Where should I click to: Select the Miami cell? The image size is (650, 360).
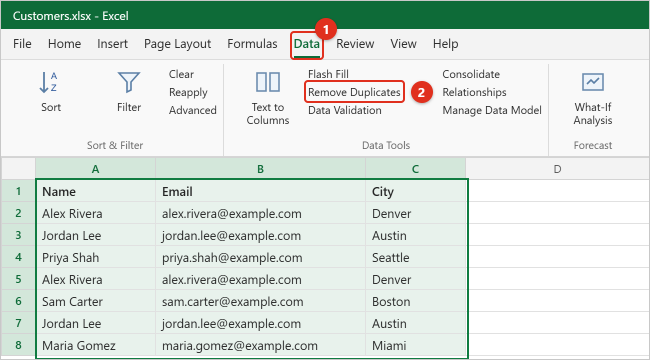[416, 345]
